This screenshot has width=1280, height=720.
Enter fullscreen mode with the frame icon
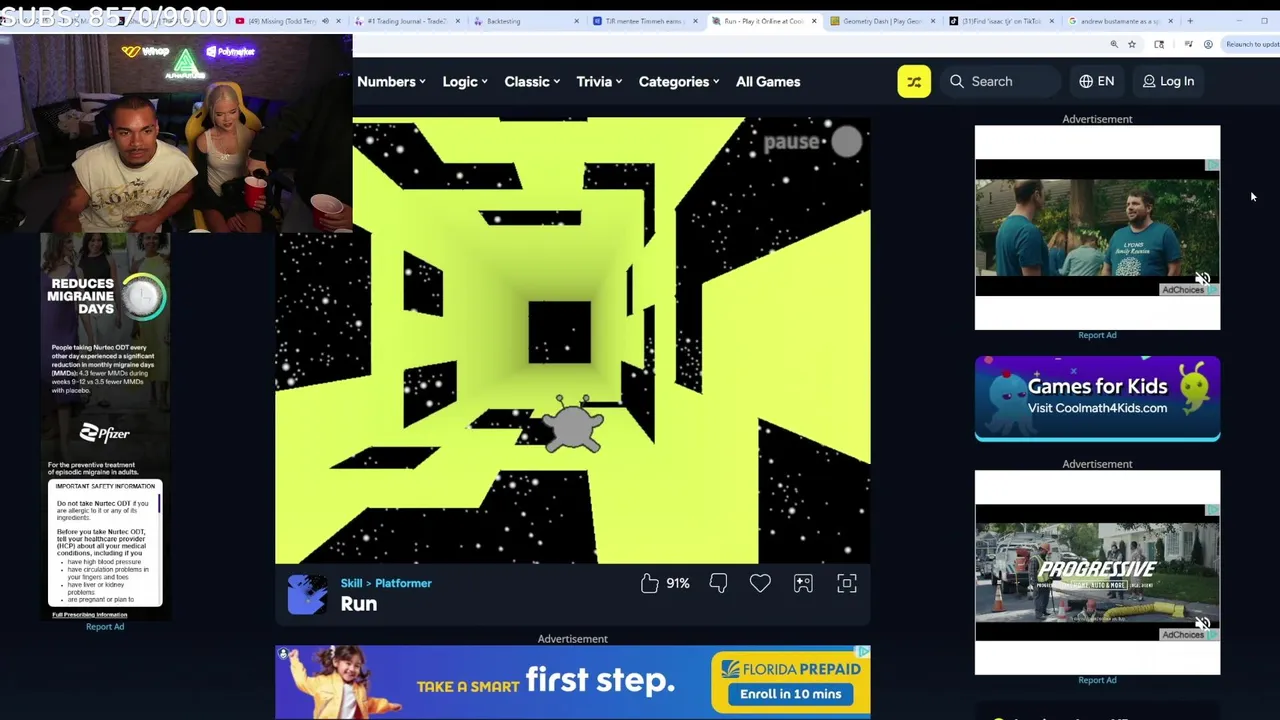[847, 583]
